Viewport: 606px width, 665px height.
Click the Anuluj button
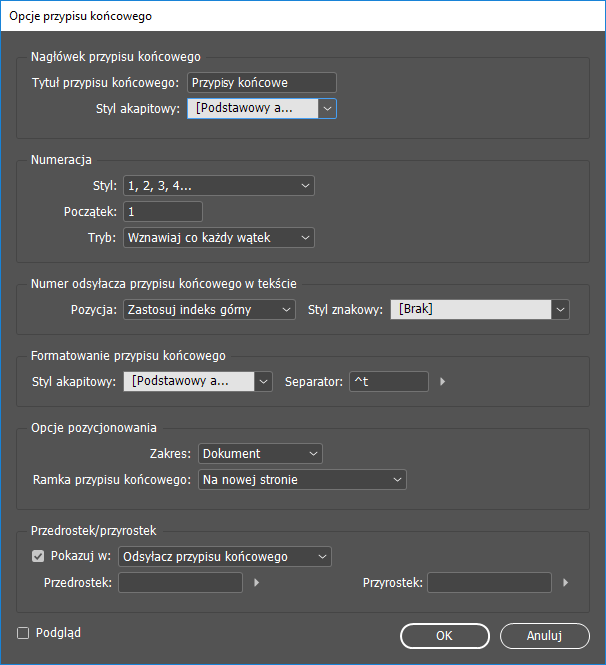click(545, 636)
